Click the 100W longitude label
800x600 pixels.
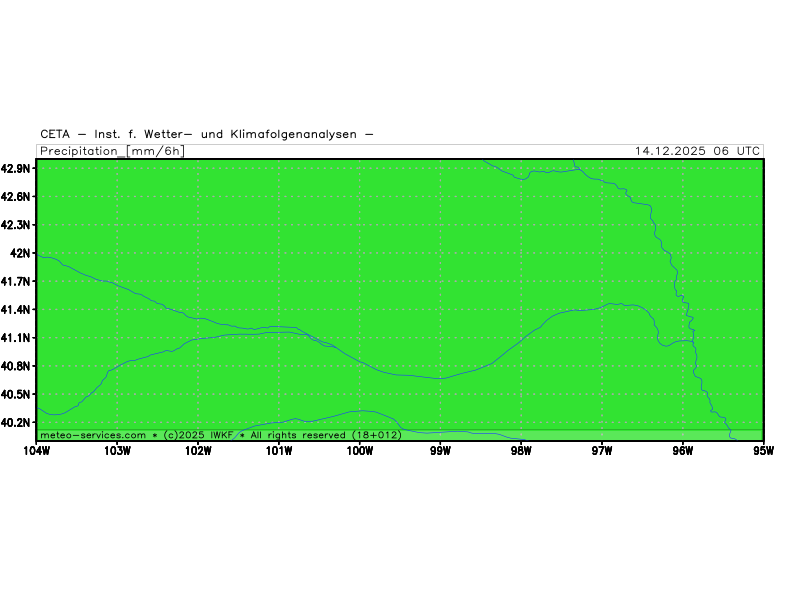click(360, 450)
